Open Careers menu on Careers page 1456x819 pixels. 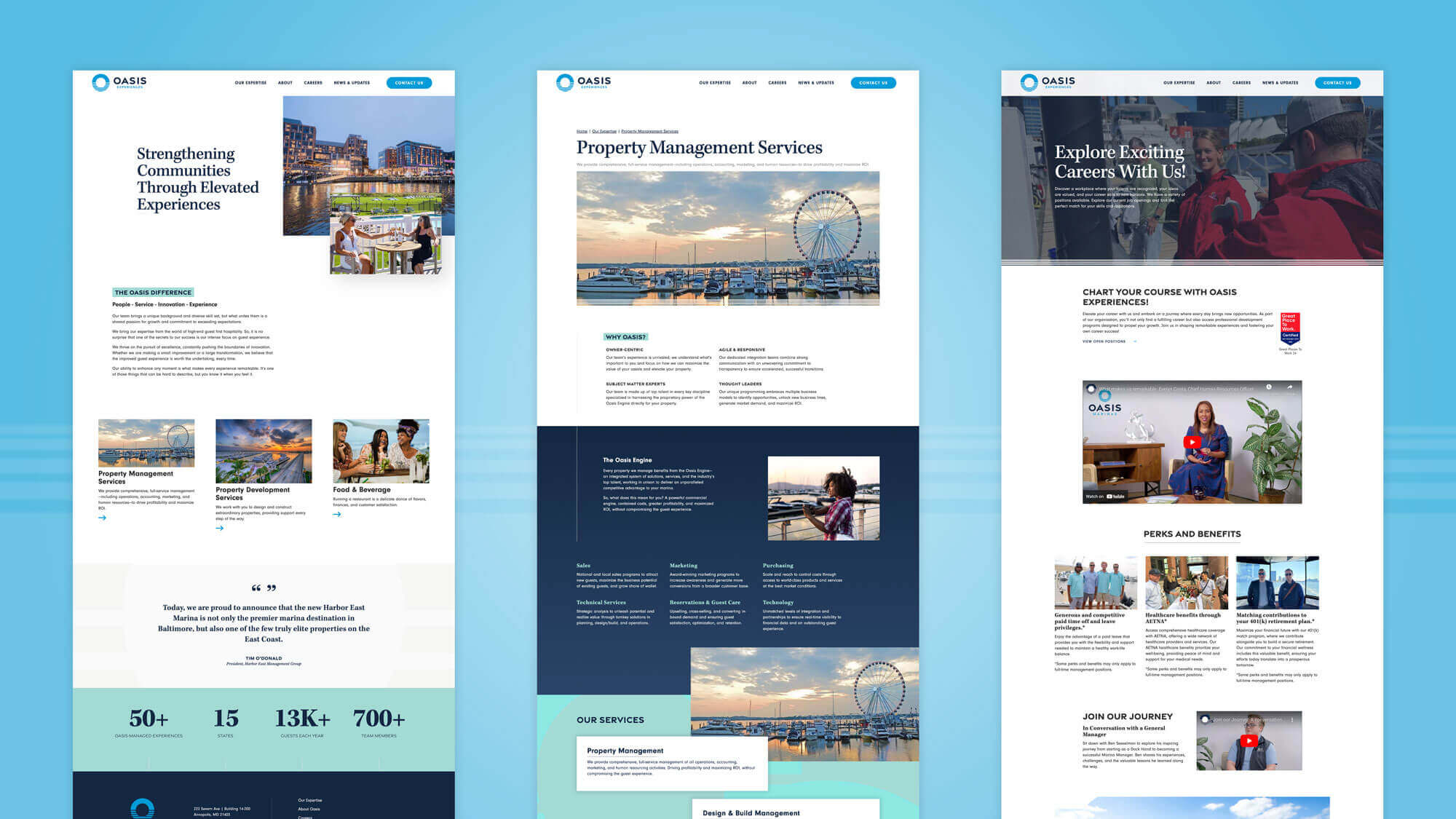1241,83
